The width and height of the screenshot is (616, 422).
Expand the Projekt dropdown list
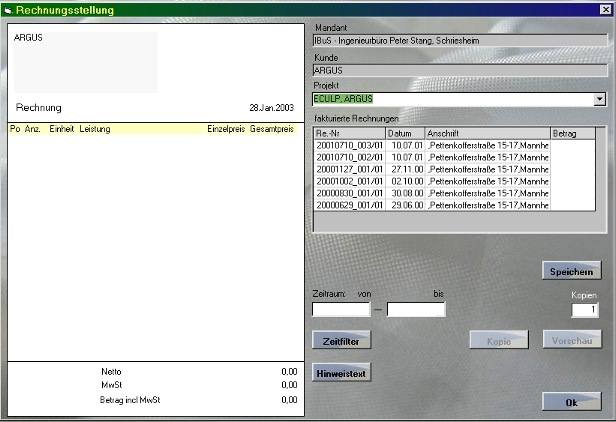[599, 99]
